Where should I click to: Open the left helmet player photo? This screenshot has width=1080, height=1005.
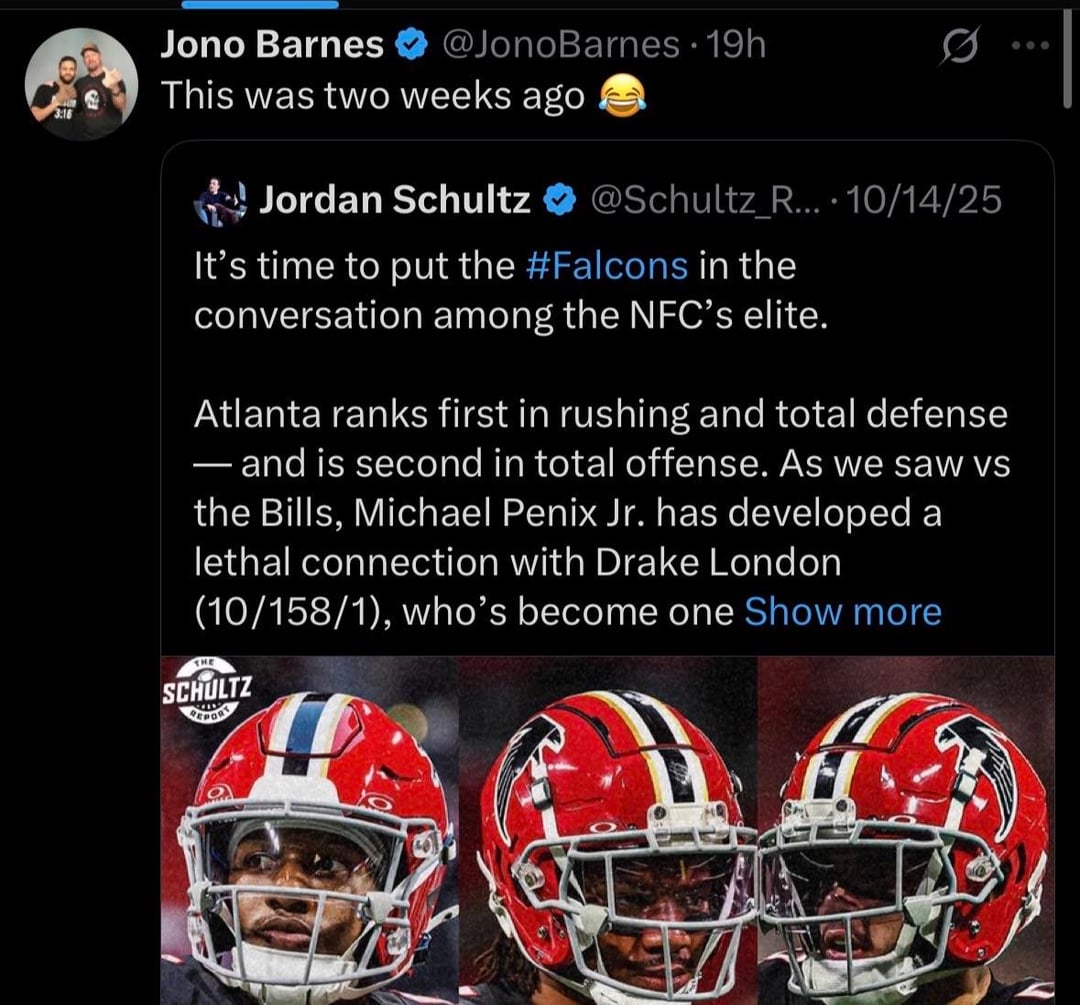point(310,830)
